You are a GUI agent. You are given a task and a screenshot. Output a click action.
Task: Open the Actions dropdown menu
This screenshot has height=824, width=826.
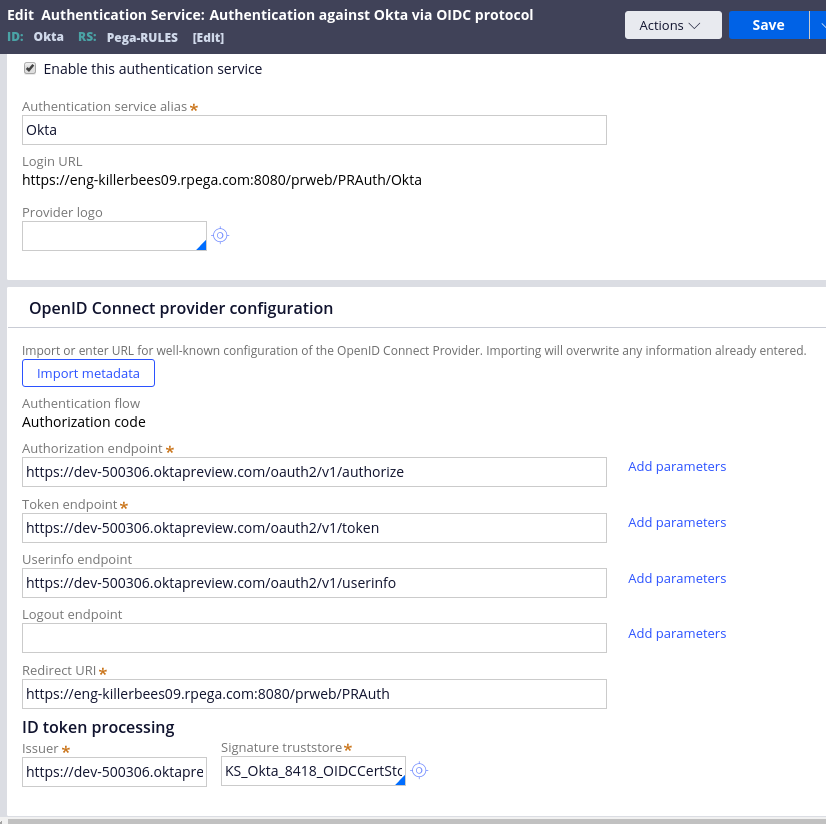click(x=673, y=25)
